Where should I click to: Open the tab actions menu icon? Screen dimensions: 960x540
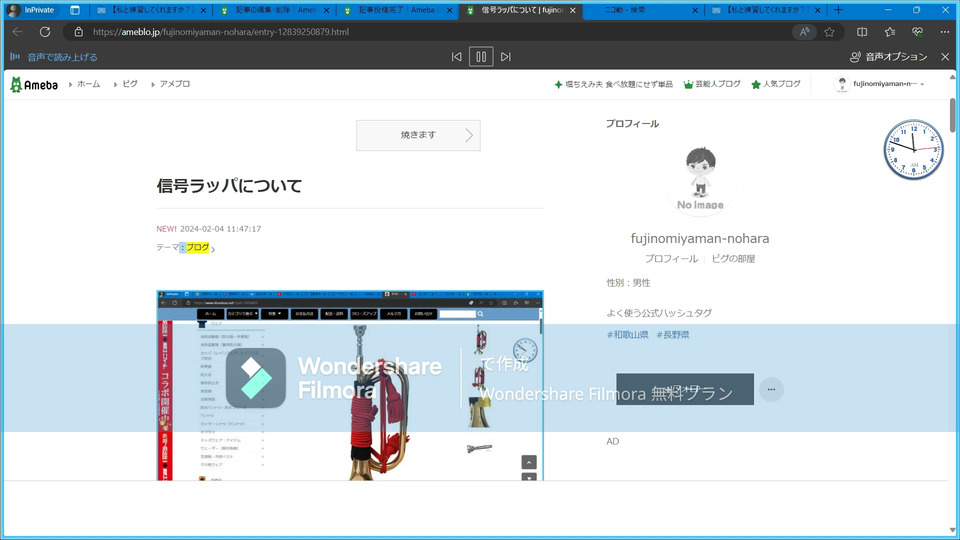75,10
